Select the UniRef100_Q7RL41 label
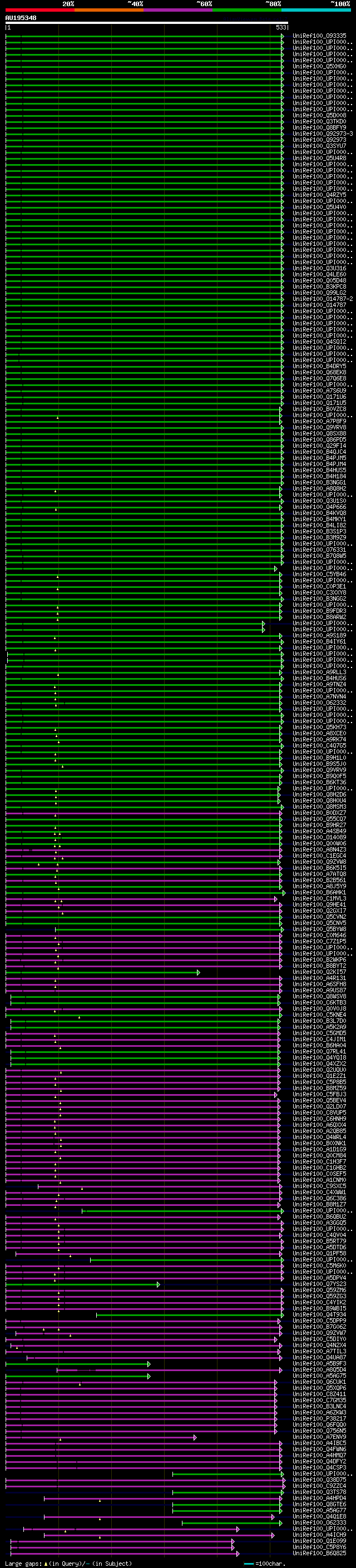 coord(319,1051)
